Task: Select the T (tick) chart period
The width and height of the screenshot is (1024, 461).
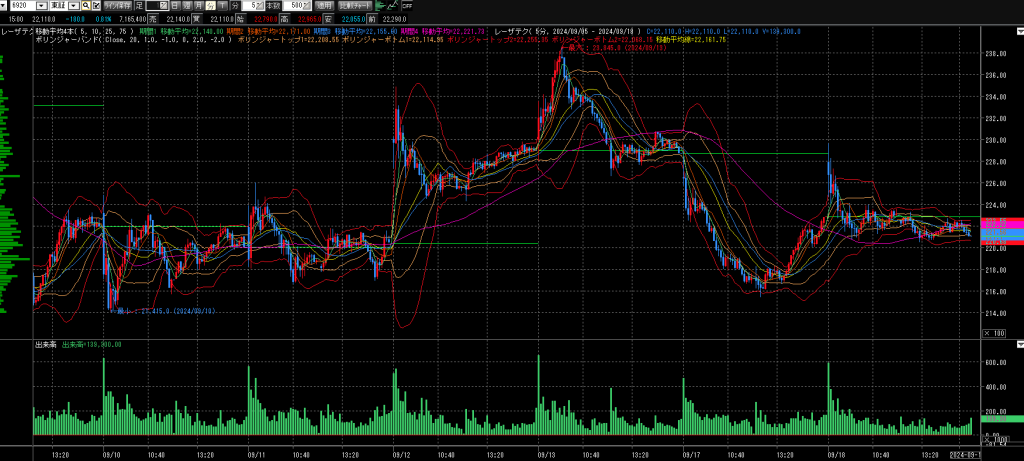Action: [222, 6]
